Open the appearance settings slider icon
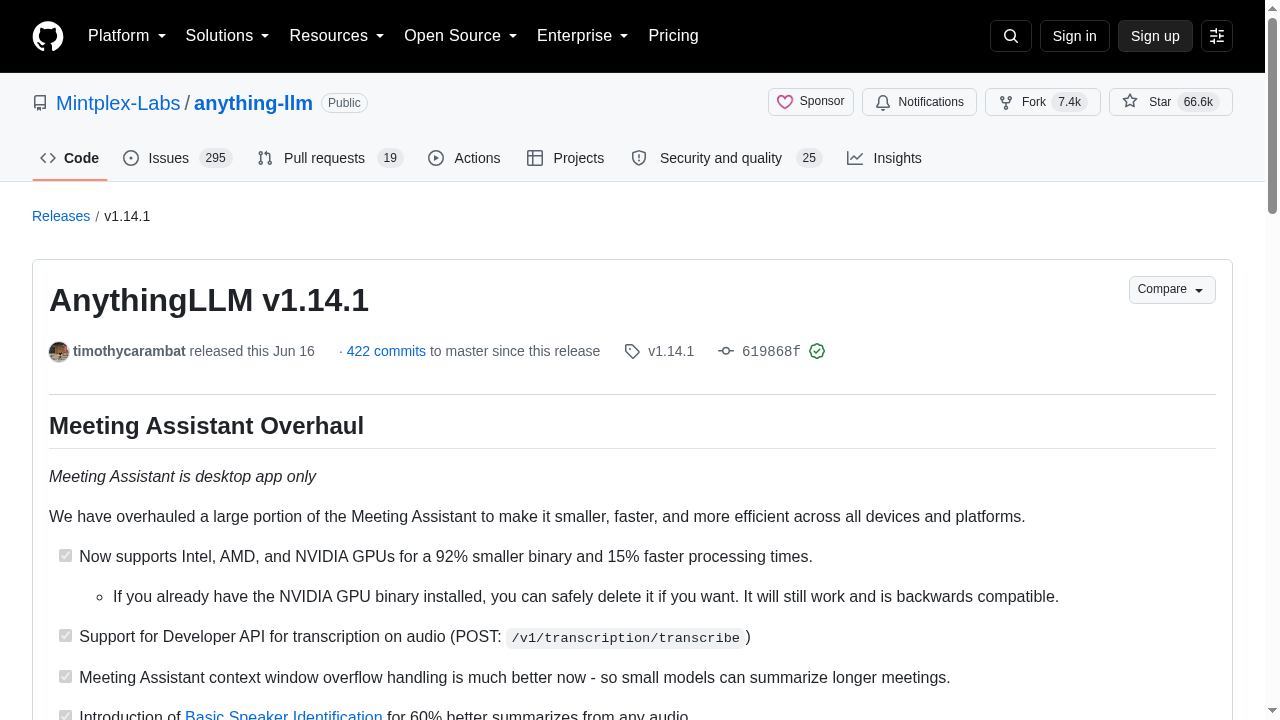 point(1217,36)
